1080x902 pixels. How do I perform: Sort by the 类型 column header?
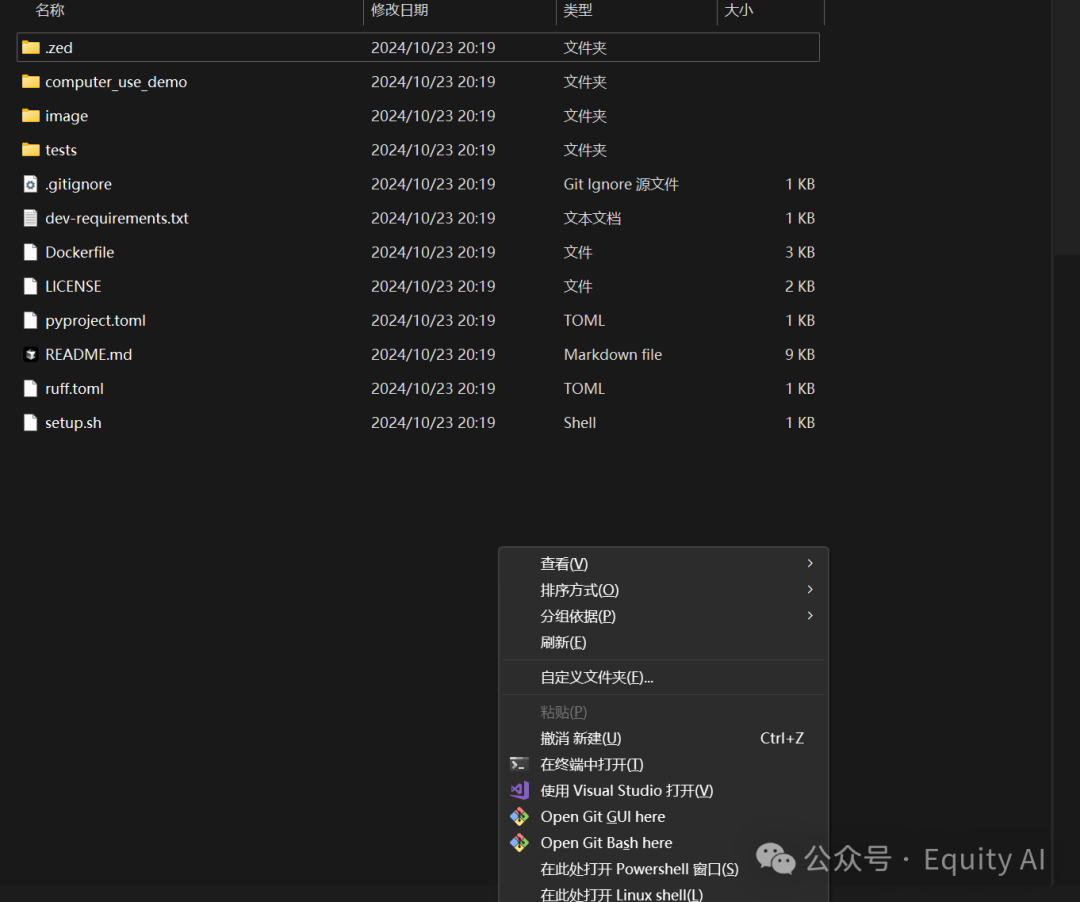pyautogui.click(x=578, y=10)
